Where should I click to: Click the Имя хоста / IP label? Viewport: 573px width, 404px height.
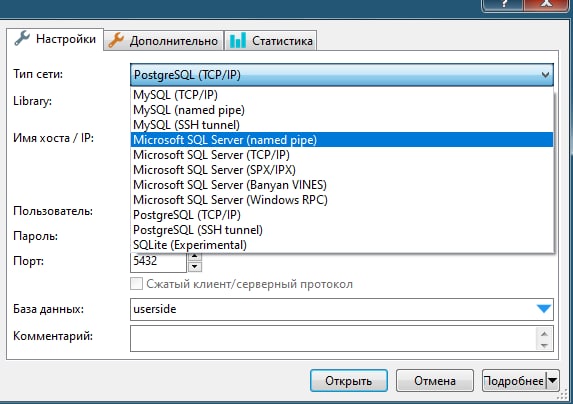click(x=53, y=138)
